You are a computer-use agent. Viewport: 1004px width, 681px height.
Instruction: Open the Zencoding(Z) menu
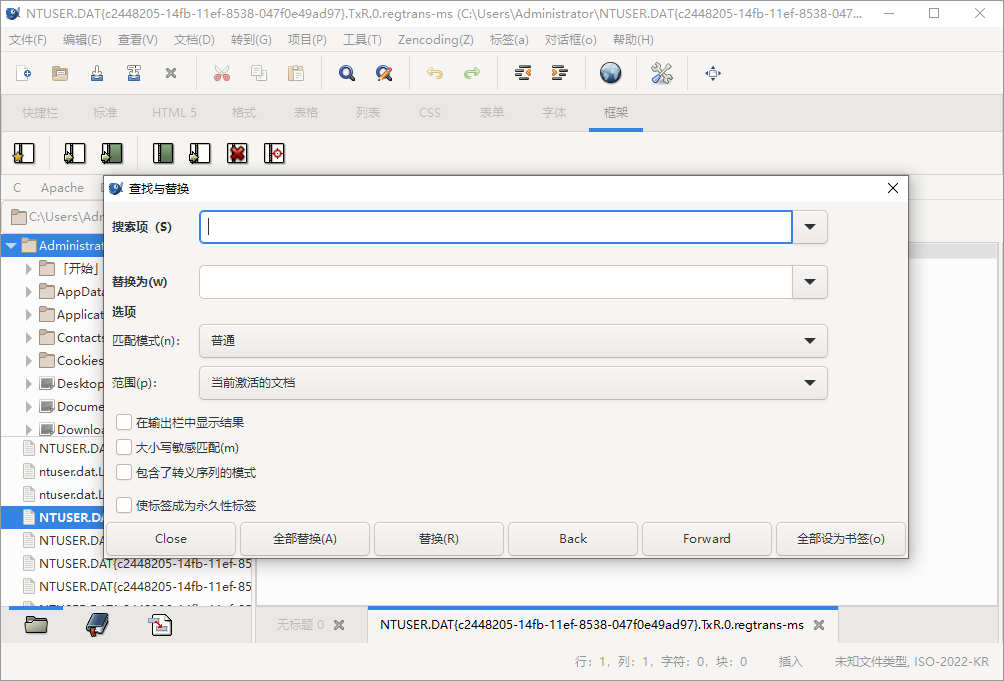tap(435, 40)
